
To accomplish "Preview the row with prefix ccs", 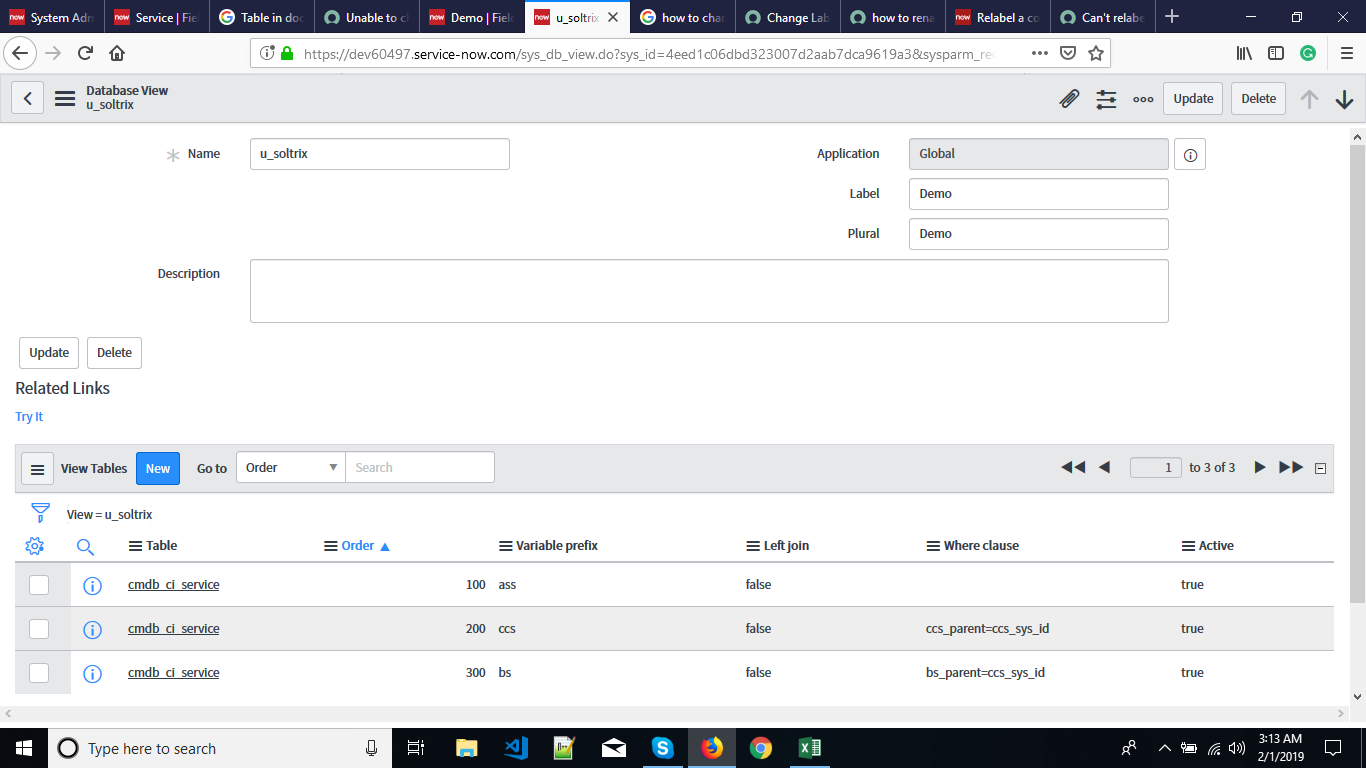I will 92,629.
